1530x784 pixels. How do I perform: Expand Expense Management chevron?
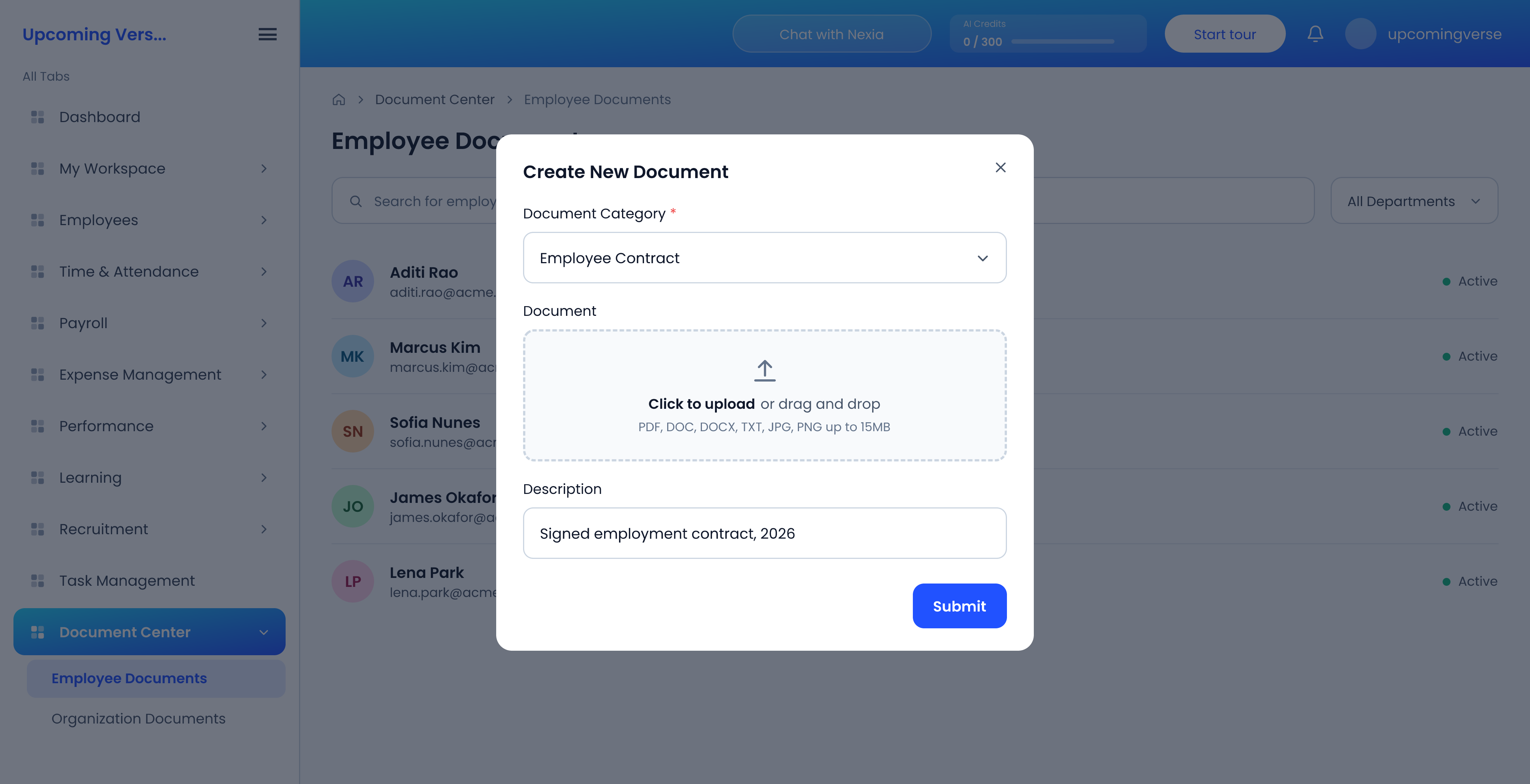[264, 375]
